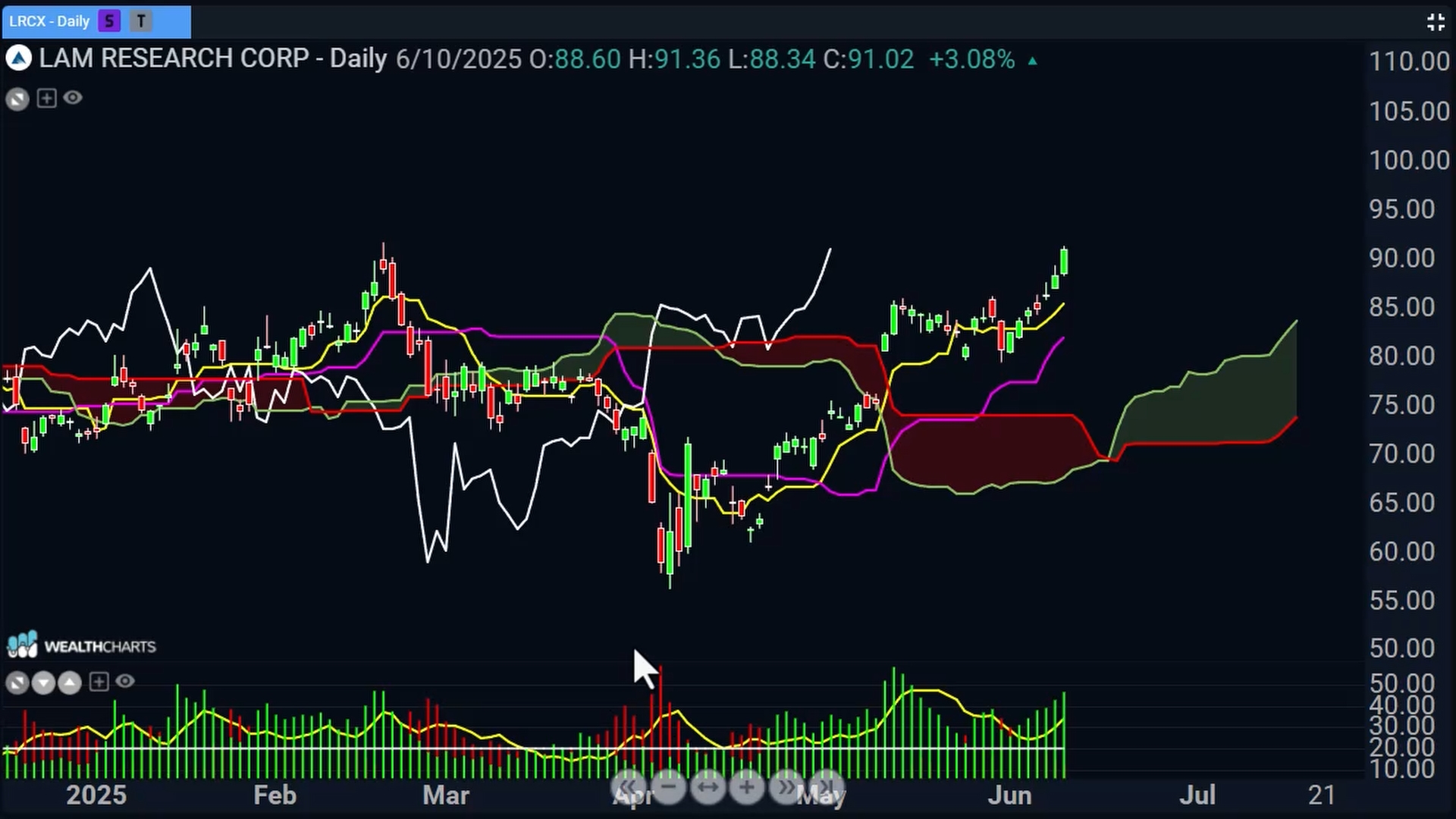Click the Feb label on time axis

pos(275,795)
